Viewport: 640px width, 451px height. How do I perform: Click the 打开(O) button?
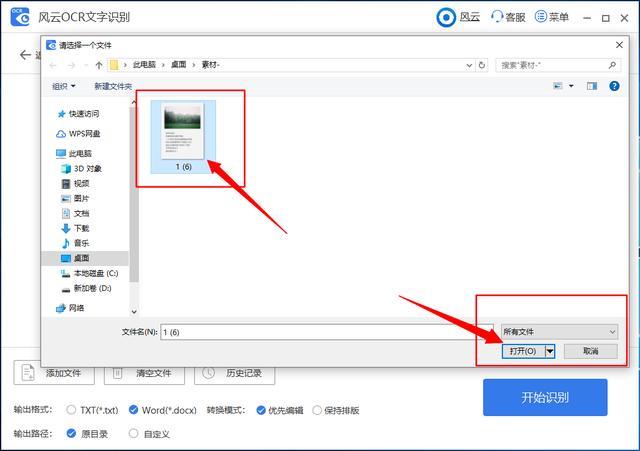point(523,351)
